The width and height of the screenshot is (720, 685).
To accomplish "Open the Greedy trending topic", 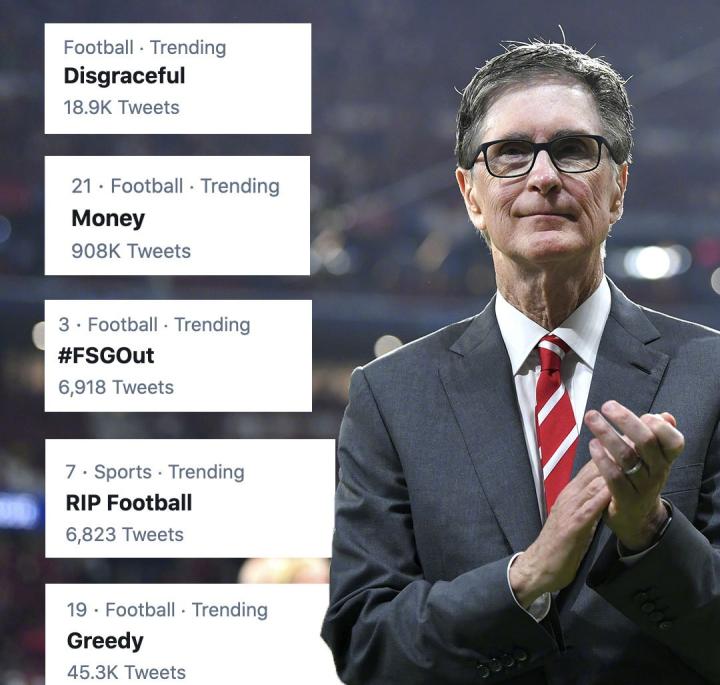I will point(105,641).
